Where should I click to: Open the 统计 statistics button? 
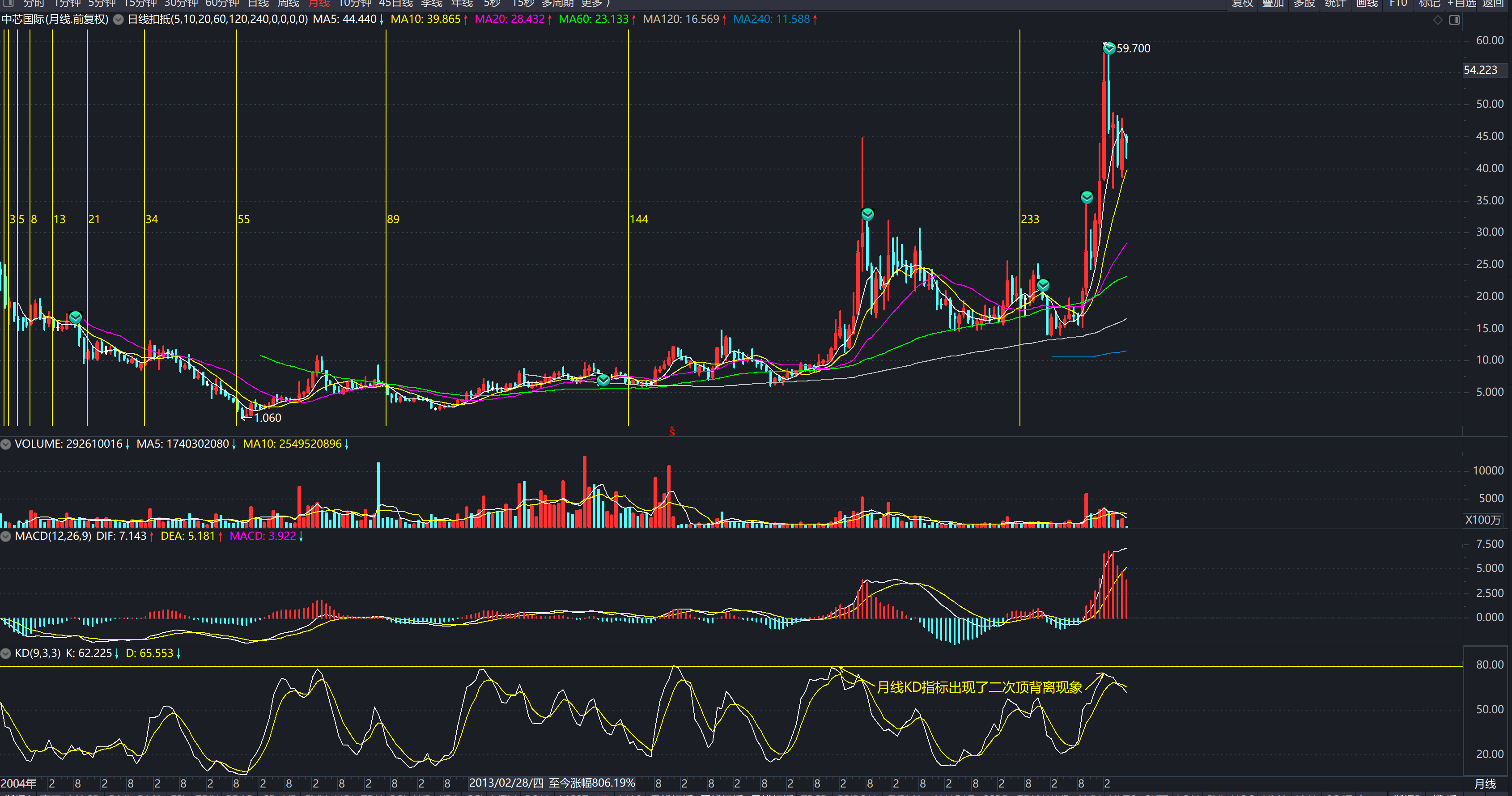click(x=1335, y=4)
